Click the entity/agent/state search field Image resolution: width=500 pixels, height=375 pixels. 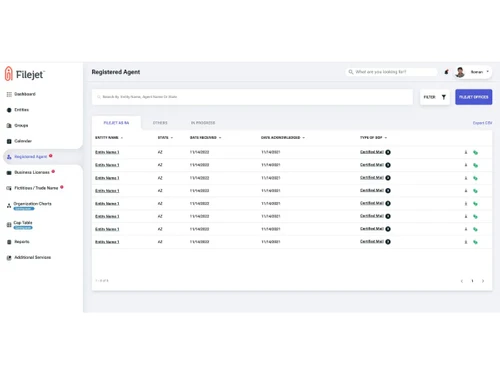tap(252, 97)
